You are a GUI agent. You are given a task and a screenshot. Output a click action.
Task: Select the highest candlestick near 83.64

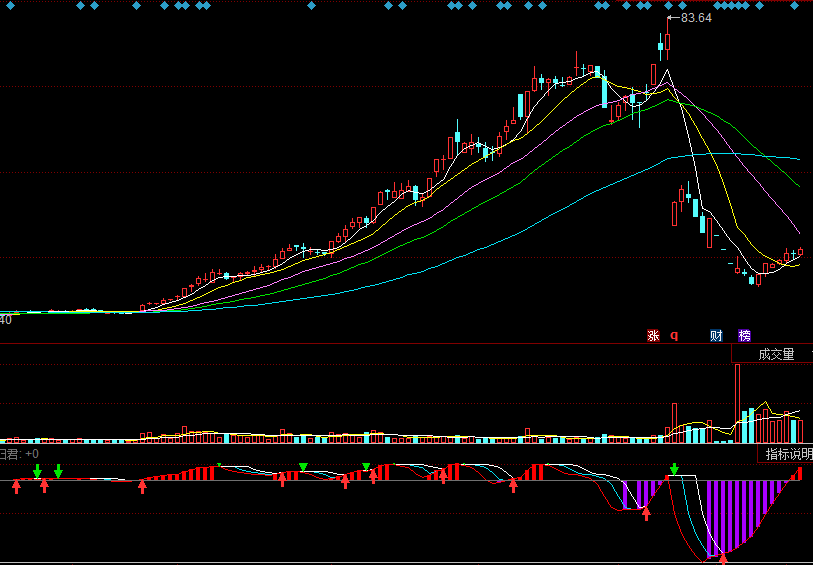click(x=667, y=40)
